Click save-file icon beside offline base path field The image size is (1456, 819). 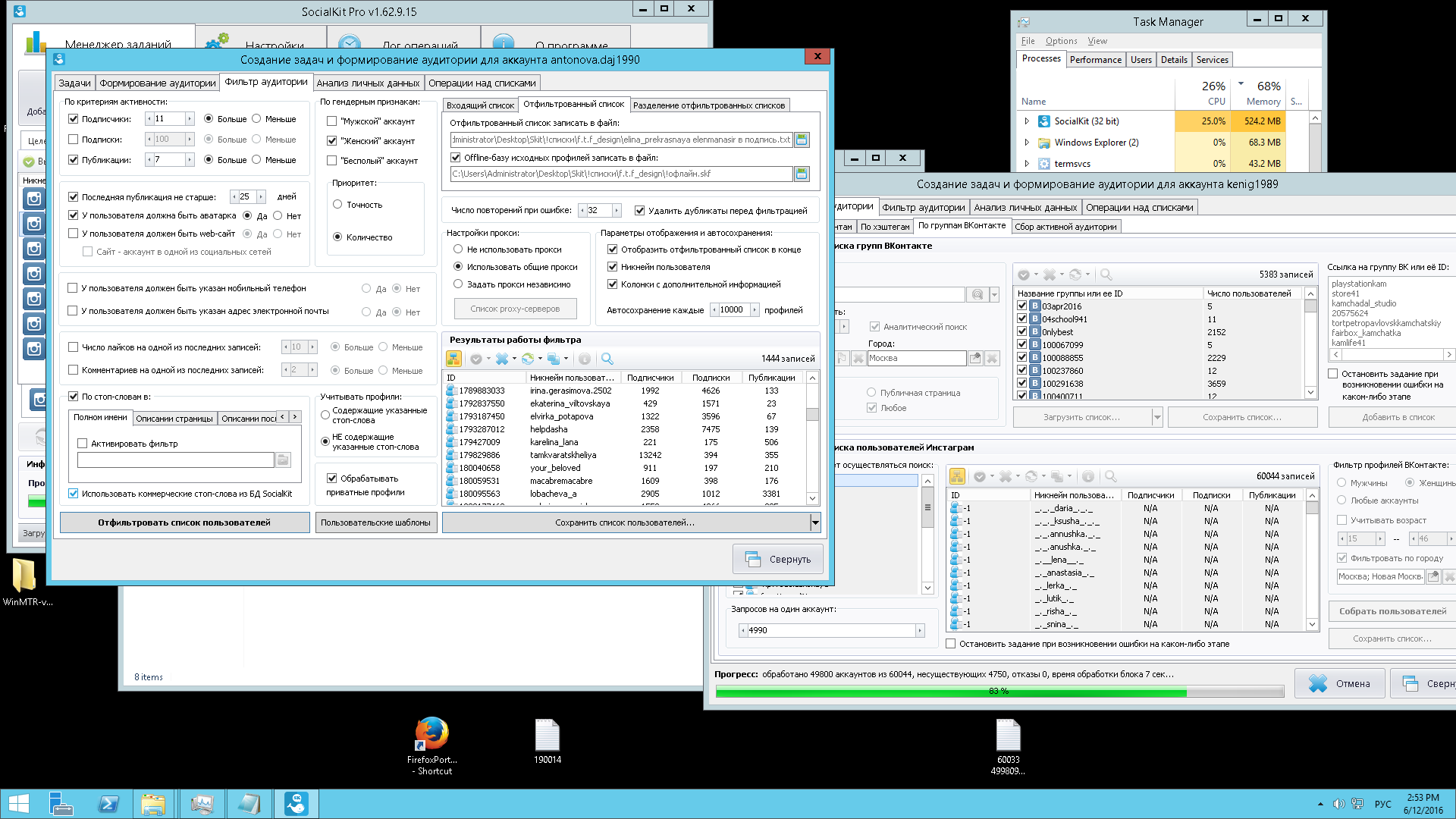(x=802, y=174)
